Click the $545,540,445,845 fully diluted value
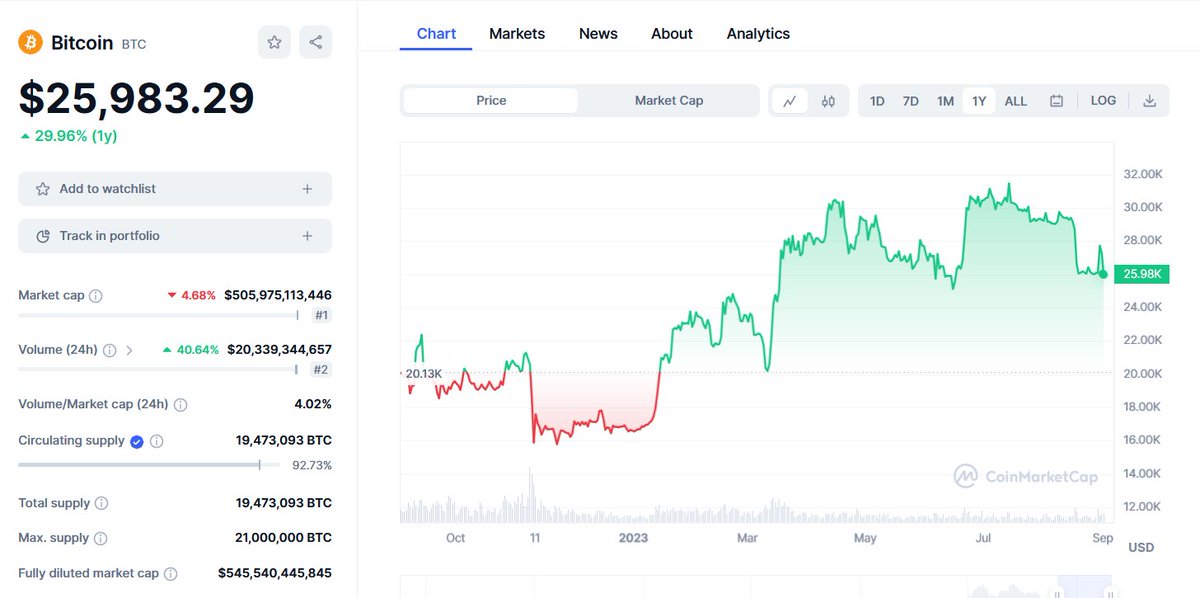This screenshot has width=1200, height=598. (275, 574)
